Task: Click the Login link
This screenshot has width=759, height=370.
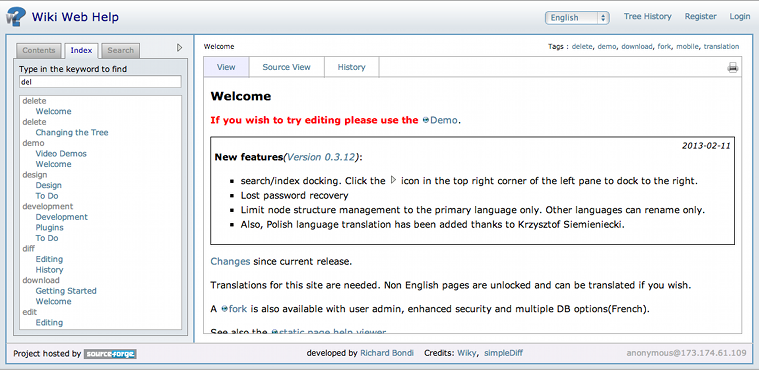Action: (x=740, y=16)
